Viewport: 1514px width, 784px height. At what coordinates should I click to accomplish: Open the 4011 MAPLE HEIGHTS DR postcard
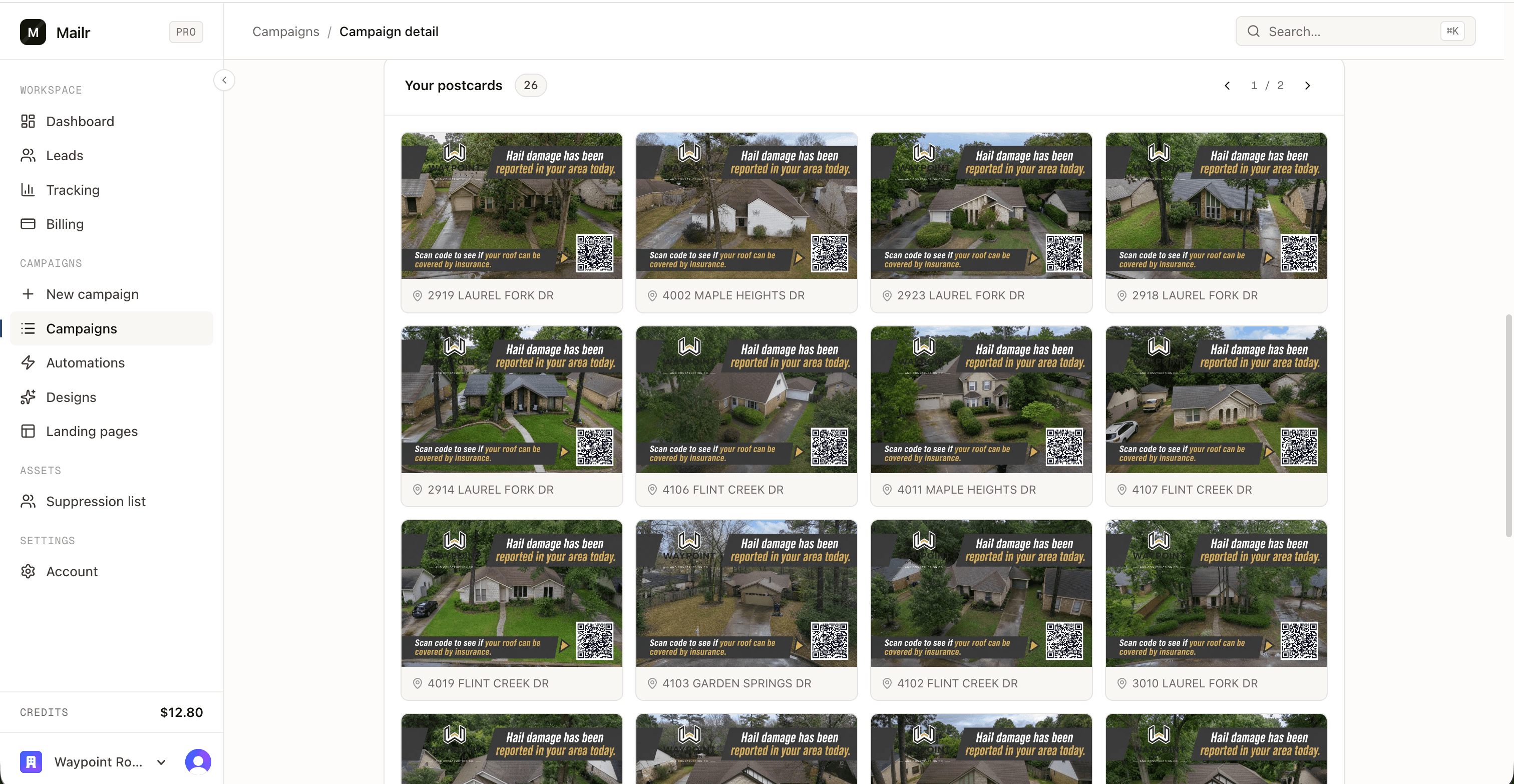point(981,417)
